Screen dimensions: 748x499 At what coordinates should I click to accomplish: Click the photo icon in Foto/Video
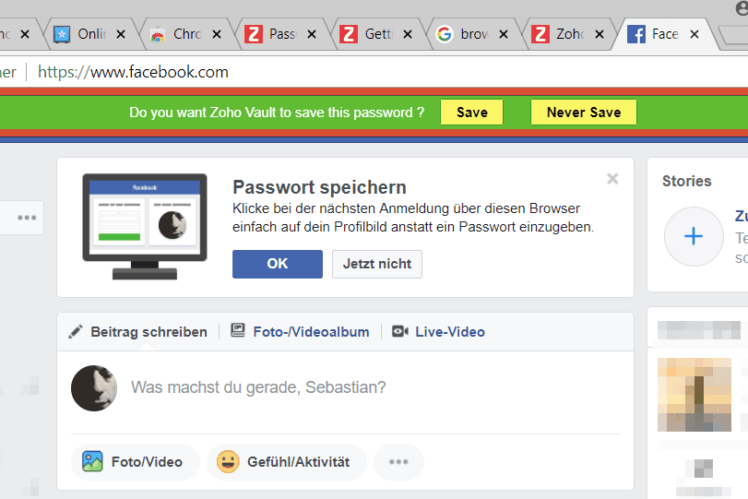point(92,461)
